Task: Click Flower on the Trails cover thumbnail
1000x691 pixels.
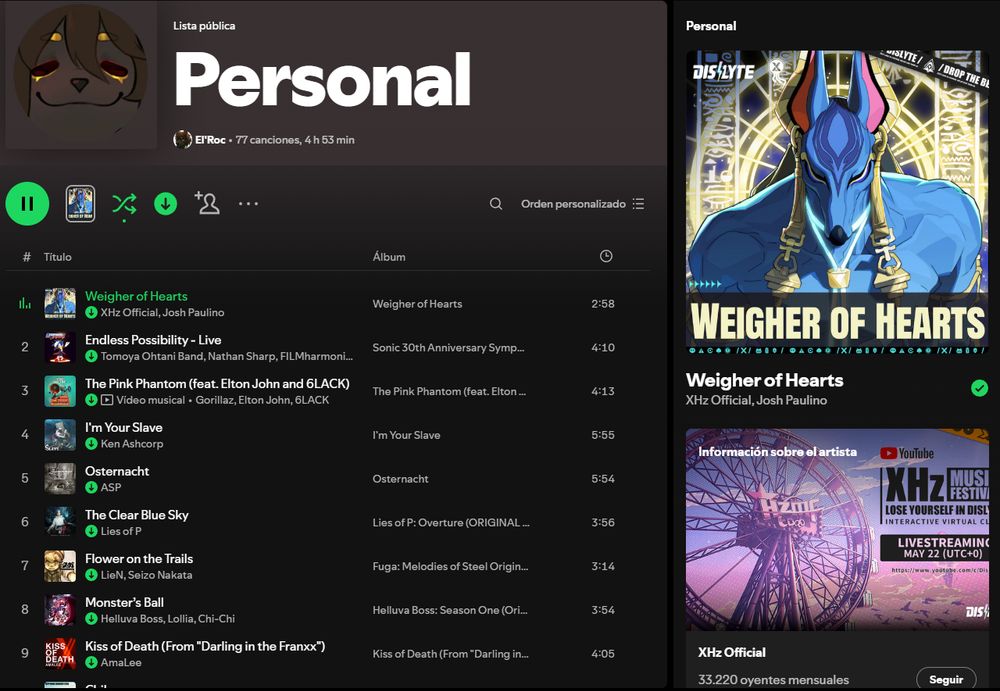Action: [x=60, y=566]
